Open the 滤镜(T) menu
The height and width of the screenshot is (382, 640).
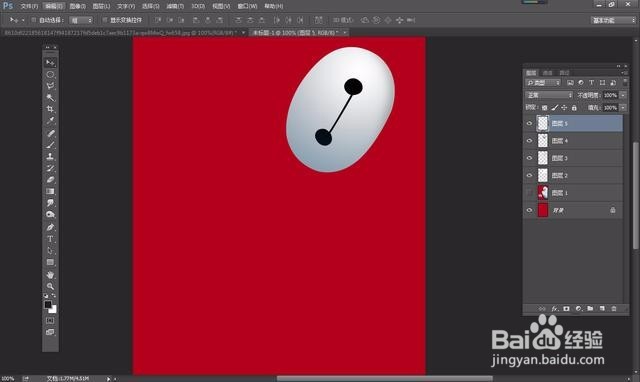point(175,6)
